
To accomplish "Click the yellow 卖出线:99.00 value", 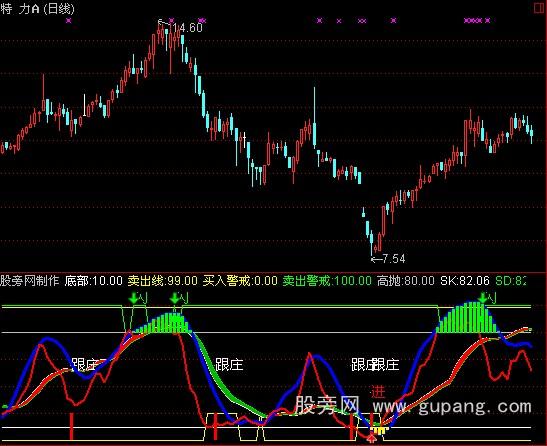I will (x=163, y=281).
